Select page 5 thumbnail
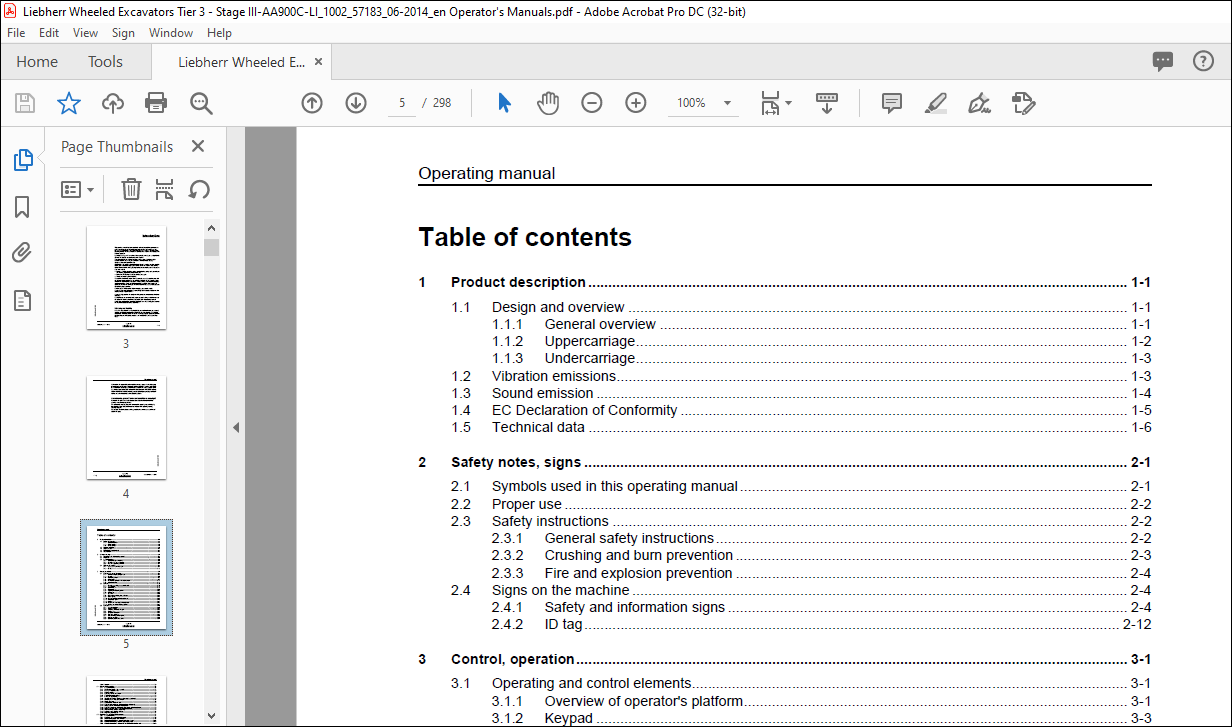Screen dimensions: 1232x727 pos(126,577)
